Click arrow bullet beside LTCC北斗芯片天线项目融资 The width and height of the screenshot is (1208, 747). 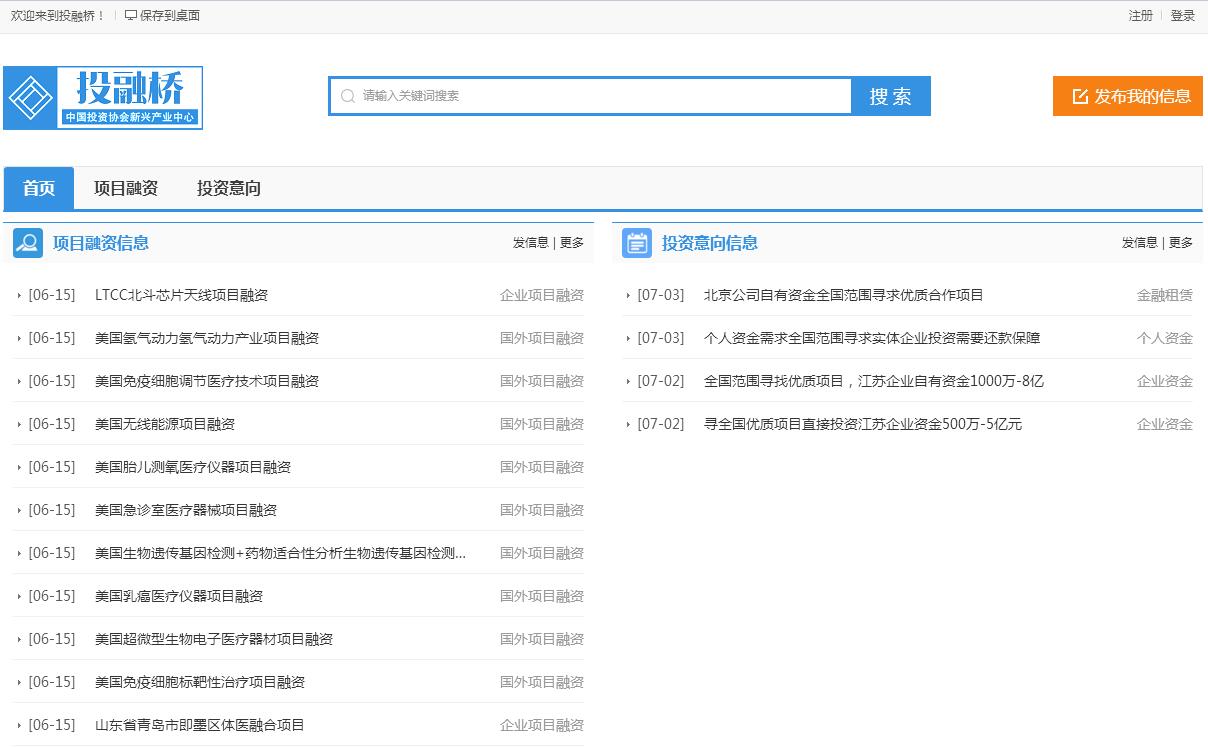pyautogui.click(x=19, y=295)
